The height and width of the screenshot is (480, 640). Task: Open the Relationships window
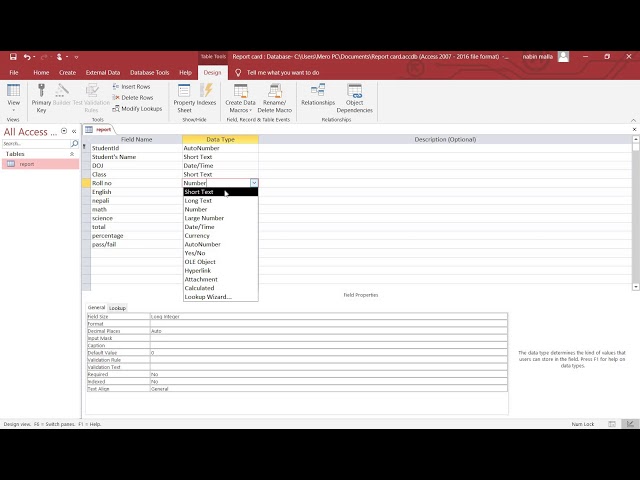coord(318,96)
